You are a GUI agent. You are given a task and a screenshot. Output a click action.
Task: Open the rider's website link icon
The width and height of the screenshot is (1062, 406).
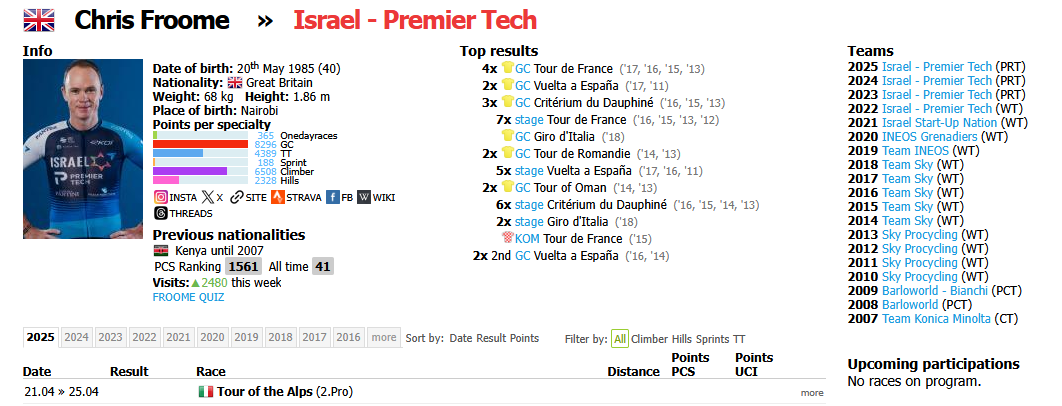236,198
